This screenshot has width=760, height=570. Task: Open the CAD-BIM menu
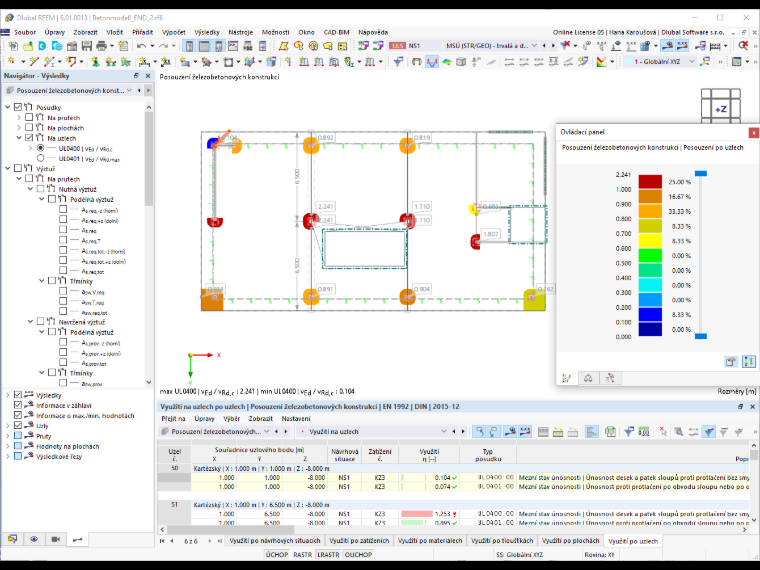(336, 32)
